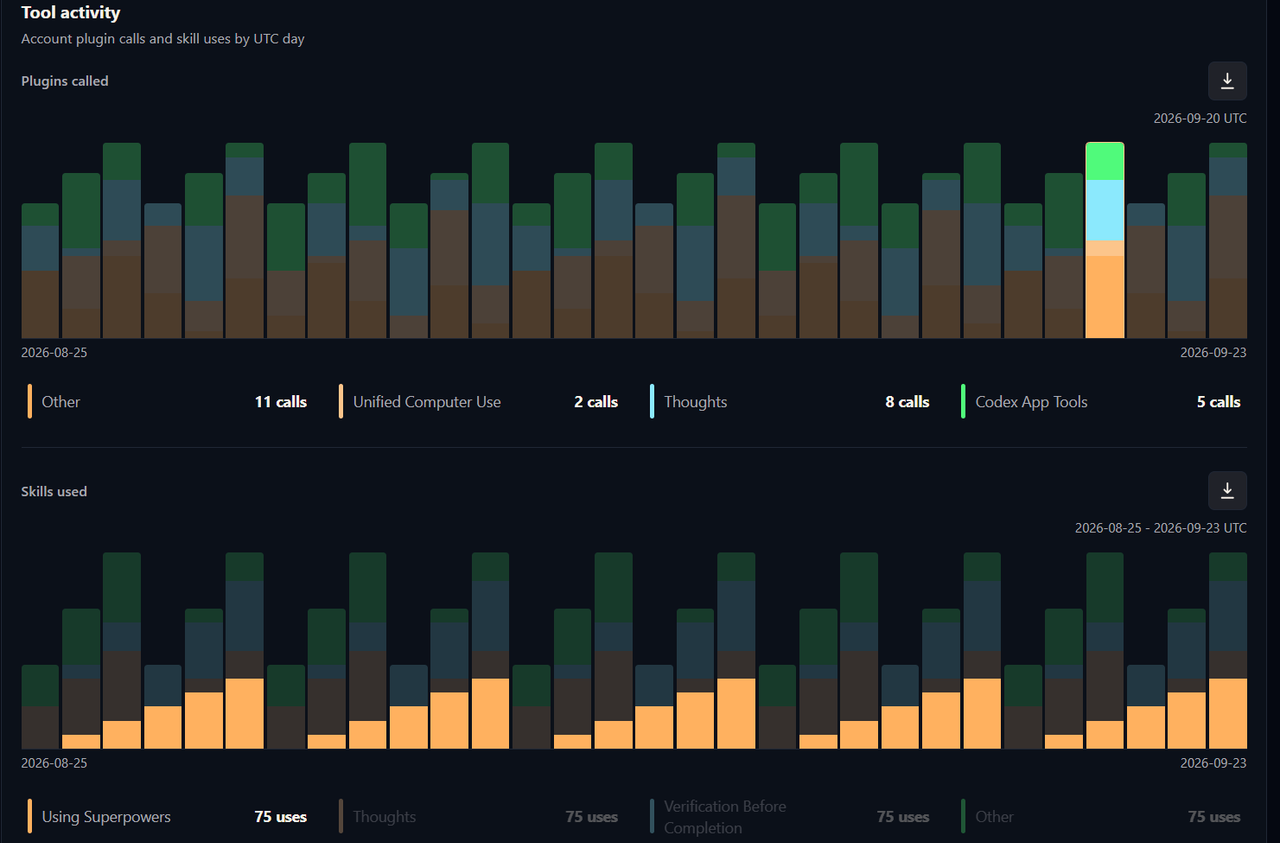Image resolution: width=1280 pixels, height=843 pixels.
Task: Toggle the Codex App Tools legend entry
Action: [x=1101, y=402]
